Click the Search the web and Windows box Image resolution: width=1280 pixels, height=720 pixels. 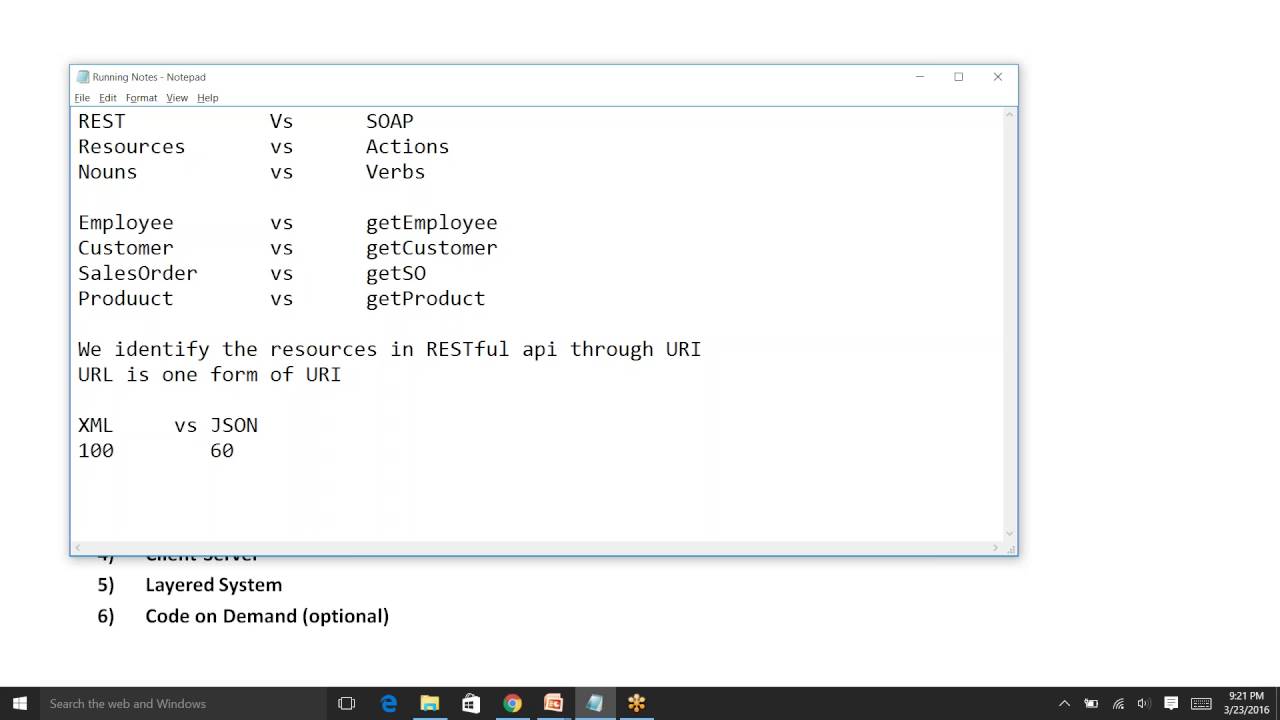click(x=183, y=704)
